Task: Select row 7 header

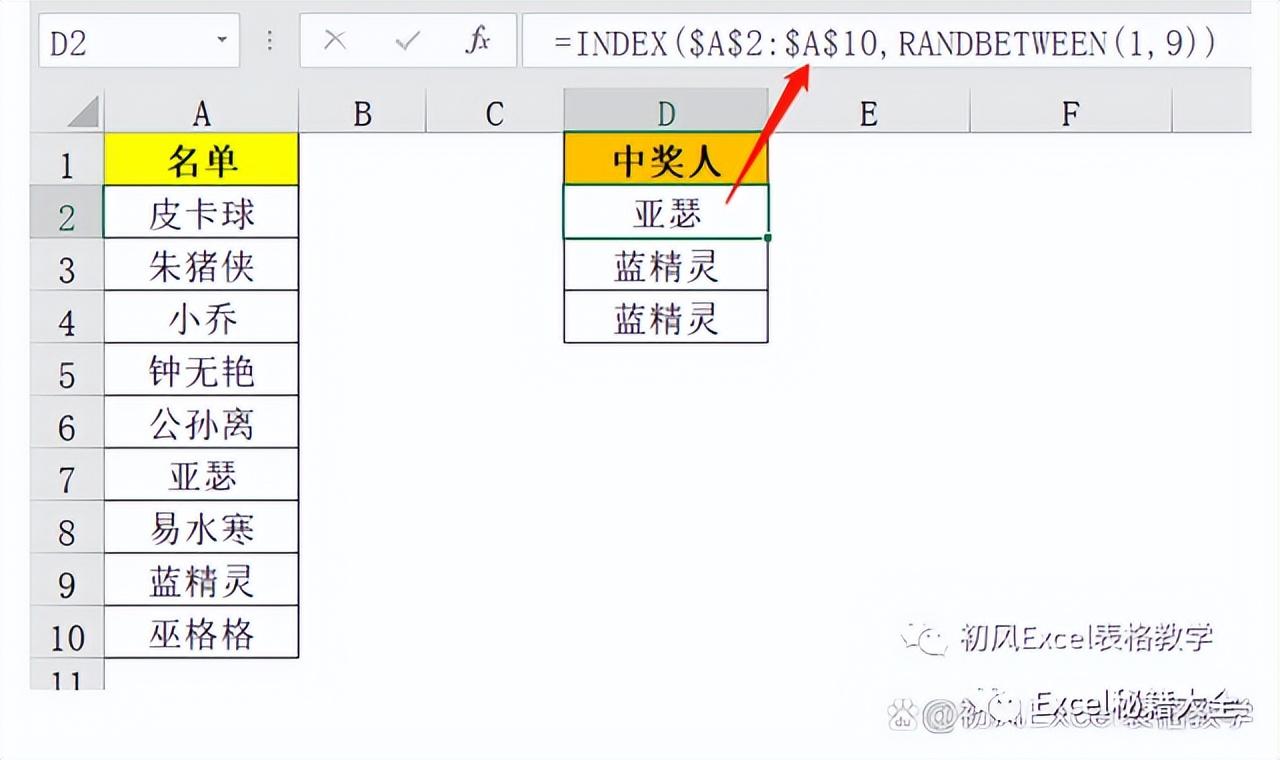Action: coord(66,477)
